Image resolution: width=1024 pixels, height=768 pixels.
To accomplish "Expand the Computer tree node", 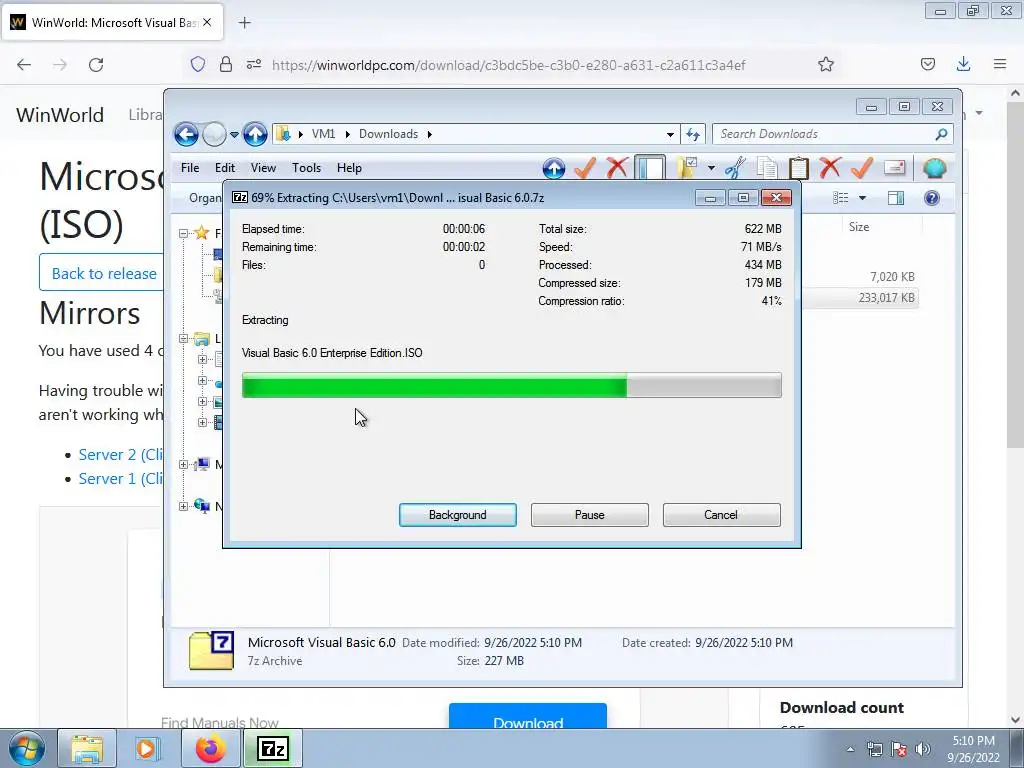I will 184,464.
